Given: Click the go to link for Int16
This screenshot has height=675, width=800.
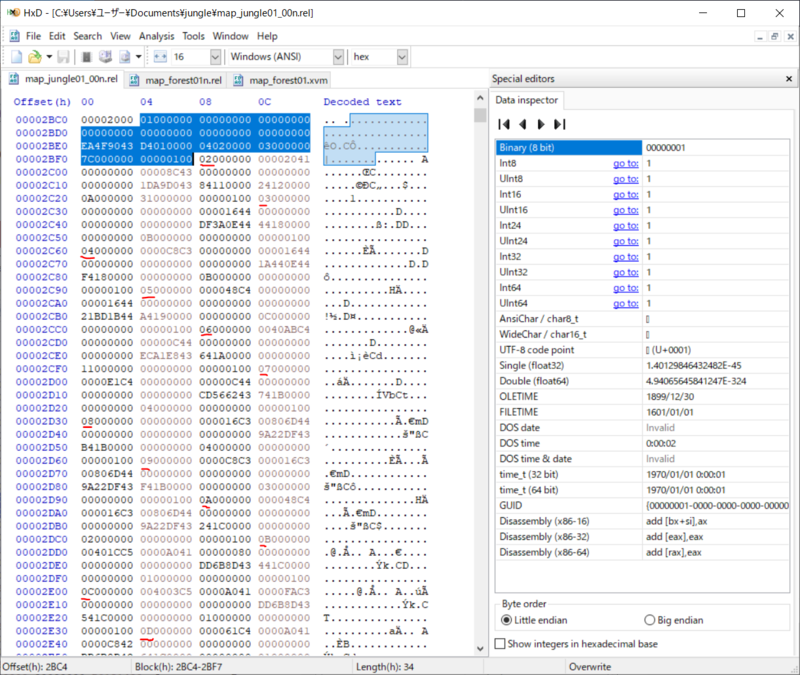Looking at the screenshot, I should [626, 194].
